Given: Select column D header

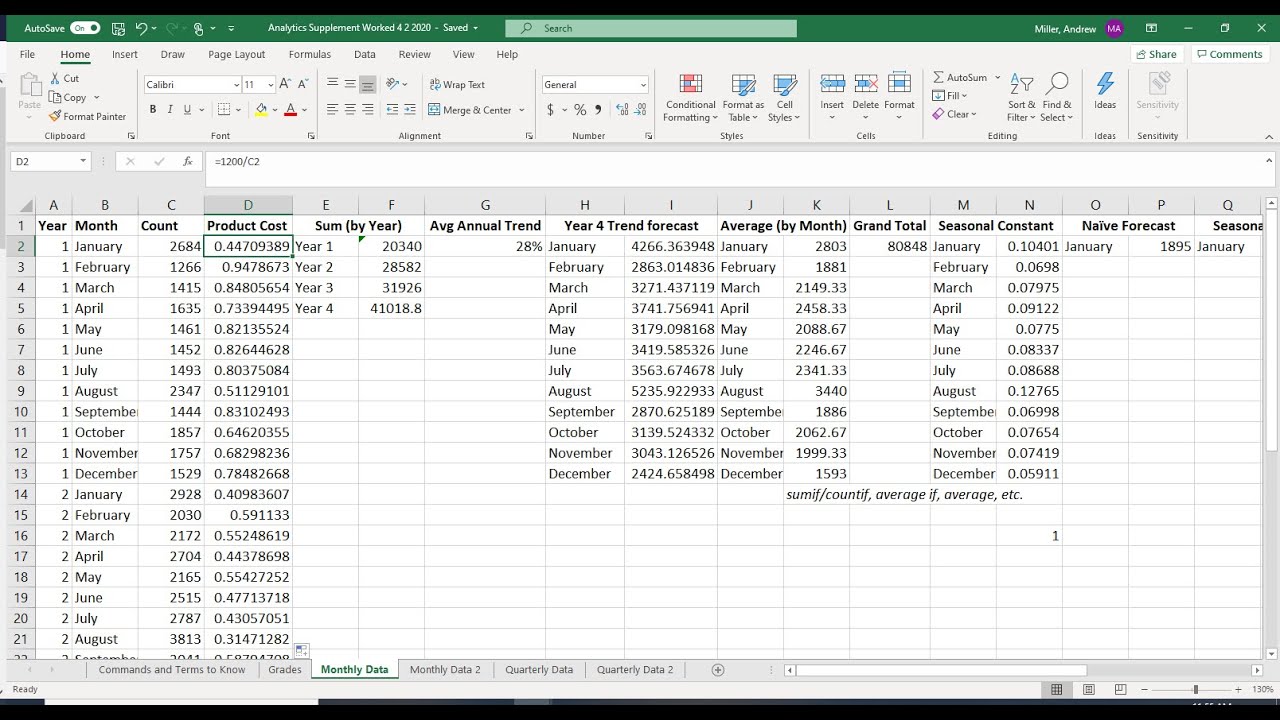Looking at the screenshot, I should click(x=248, y=205).
